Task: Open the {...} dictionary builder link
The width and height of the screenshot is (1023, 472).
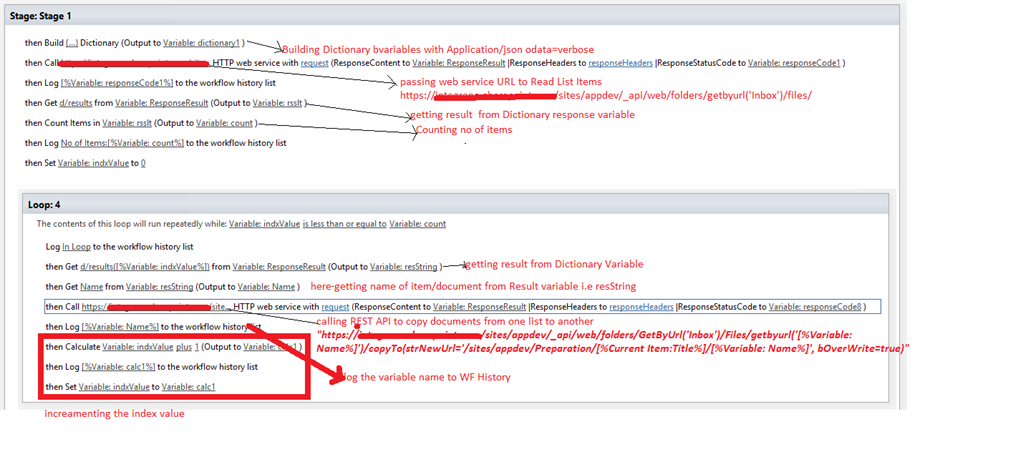Action: [72, 43]
